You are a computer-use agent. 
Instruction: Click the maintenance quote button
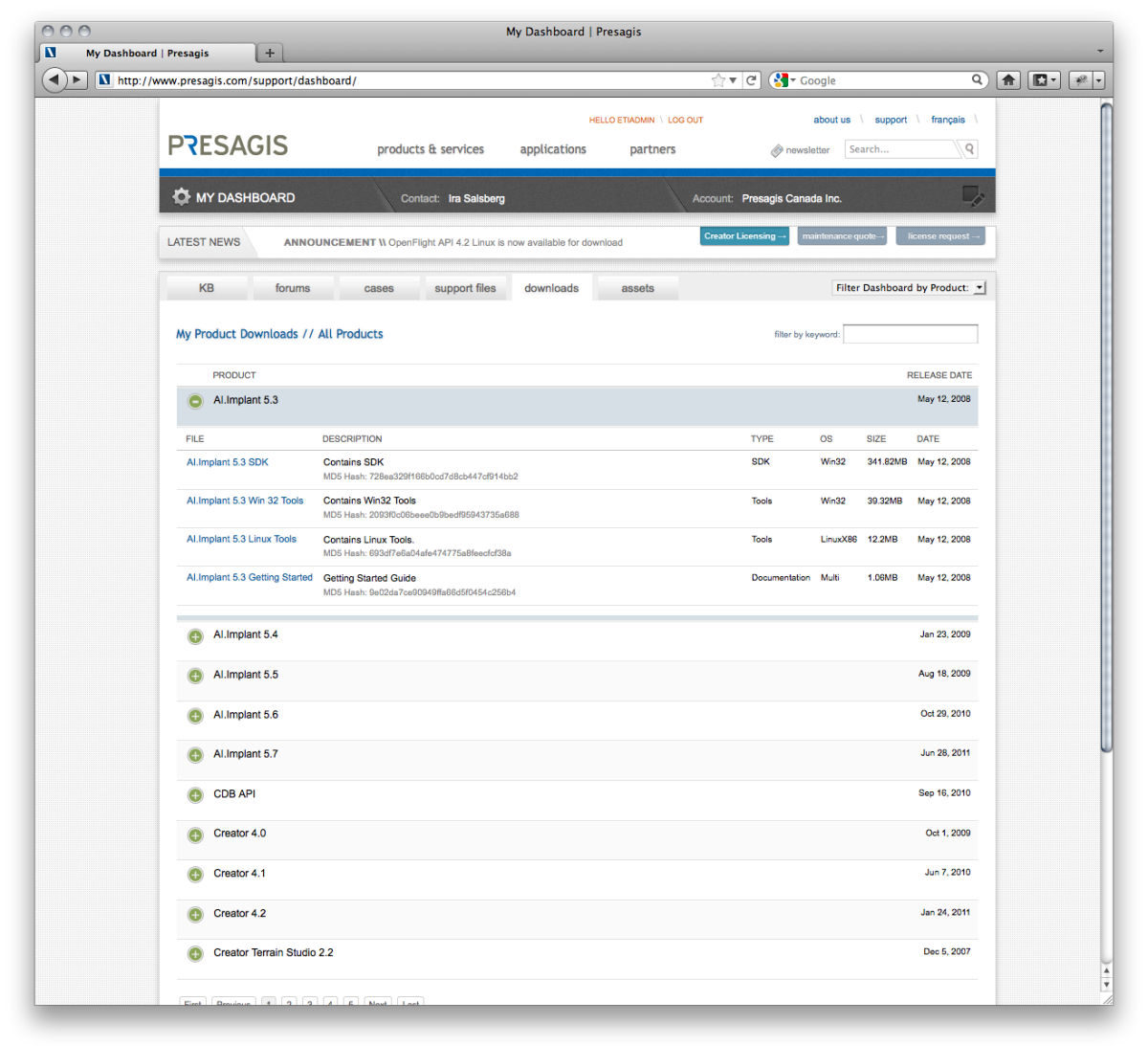pos(842,236)
